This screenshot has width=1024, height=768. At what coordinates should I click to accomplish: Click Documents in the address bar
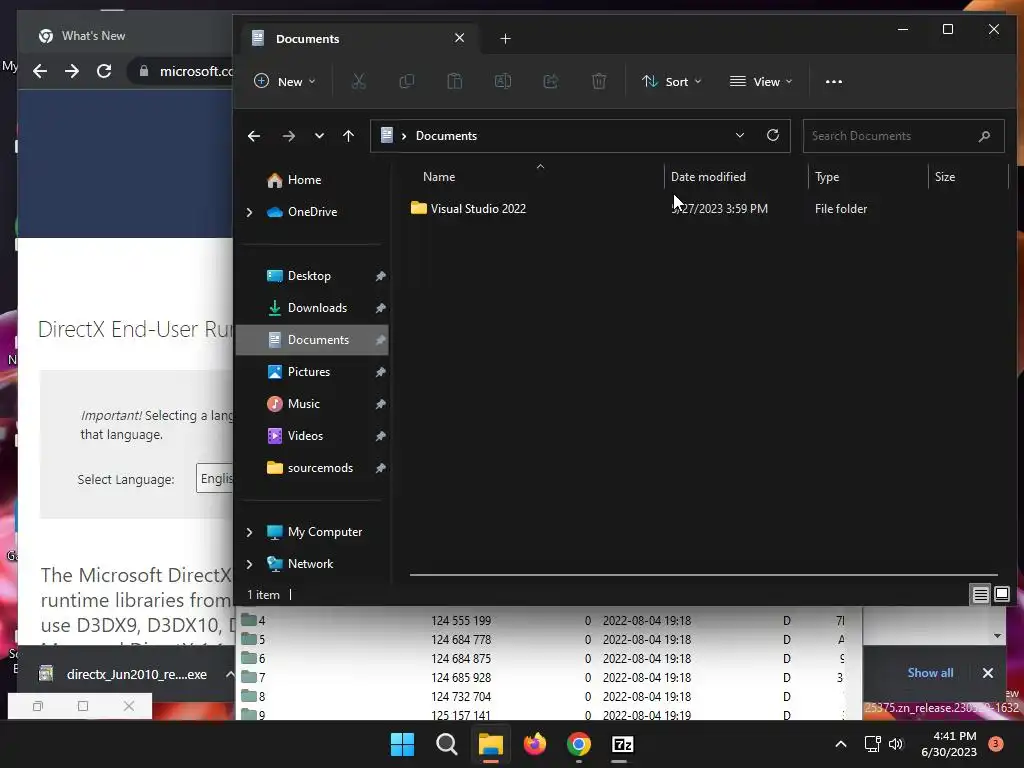(446, 136)
